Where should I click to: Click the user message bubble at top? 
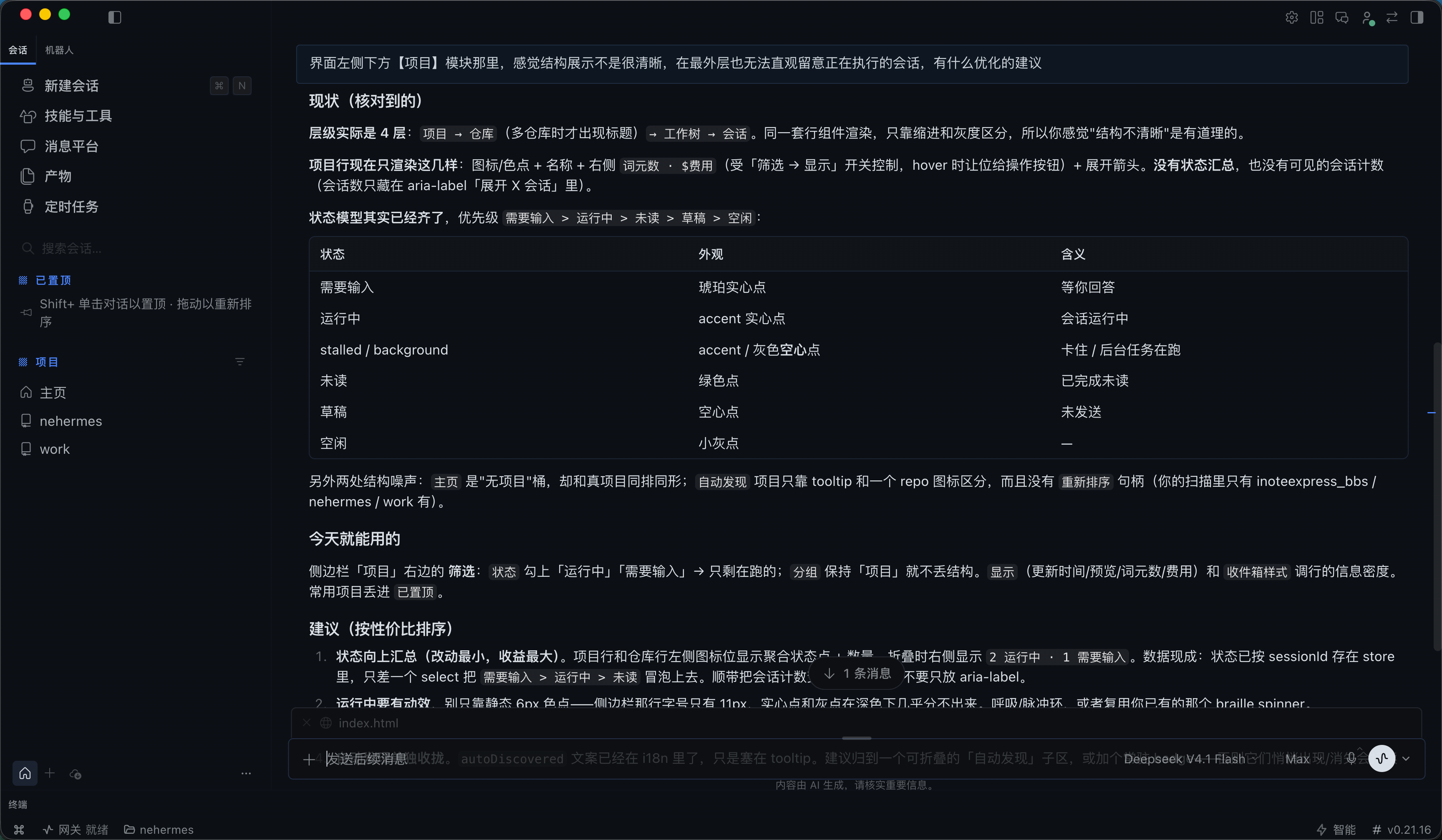(x=852, y=63)
